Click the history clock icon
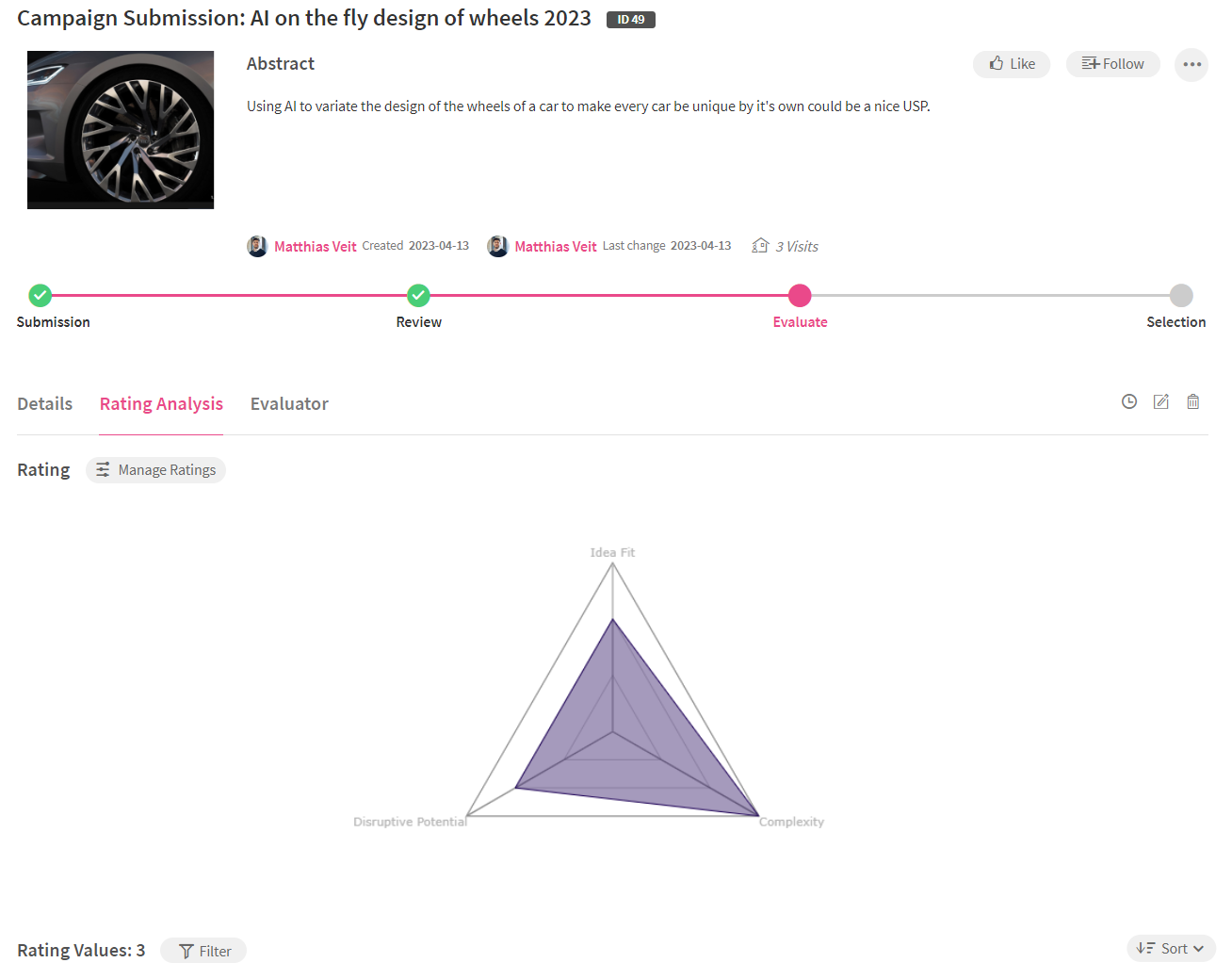Image resolution: width=1232 pixels, height=979 pixels. point(1128,401)
